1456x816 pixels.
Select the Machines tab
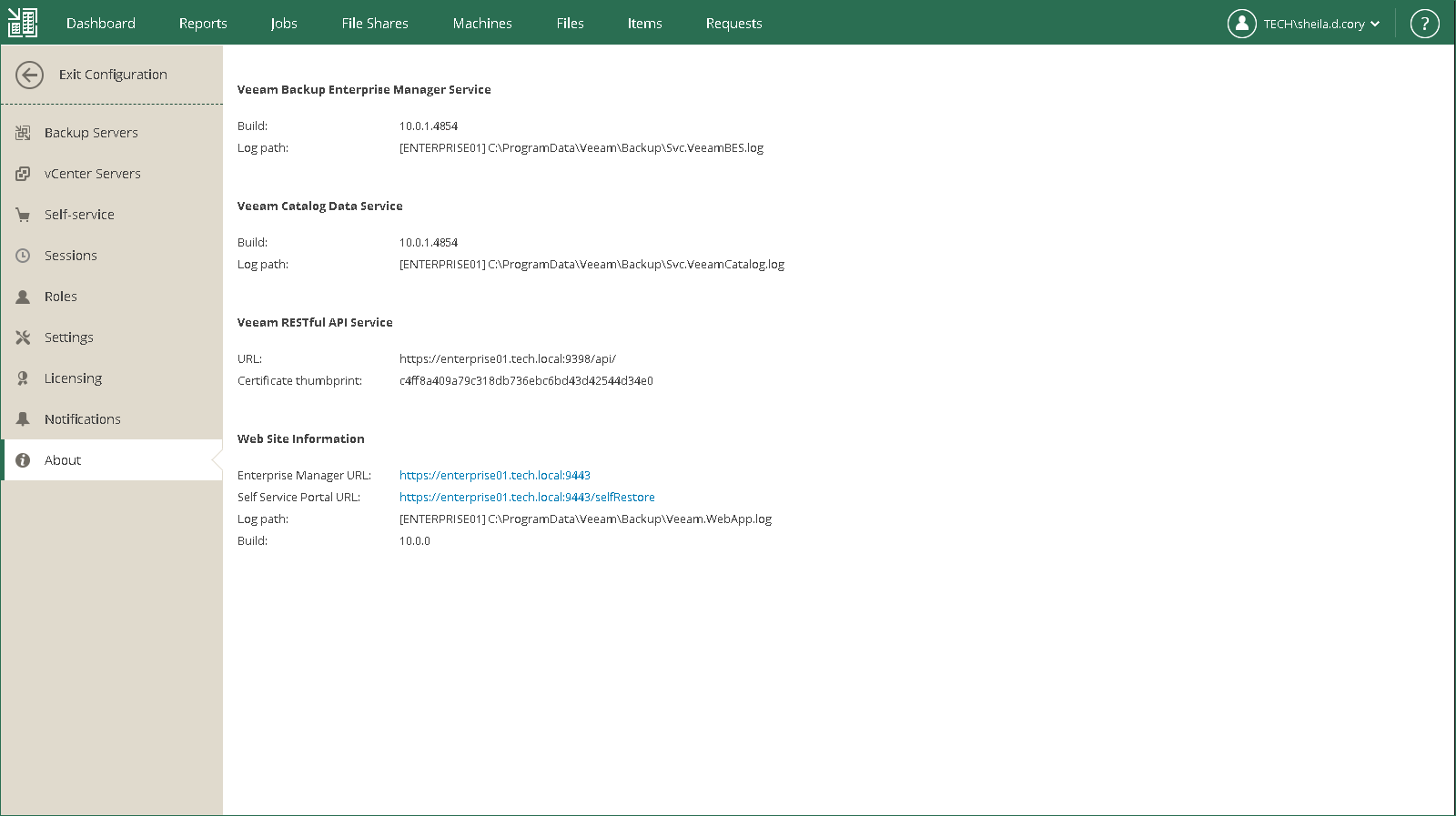[x=482, y=24]
